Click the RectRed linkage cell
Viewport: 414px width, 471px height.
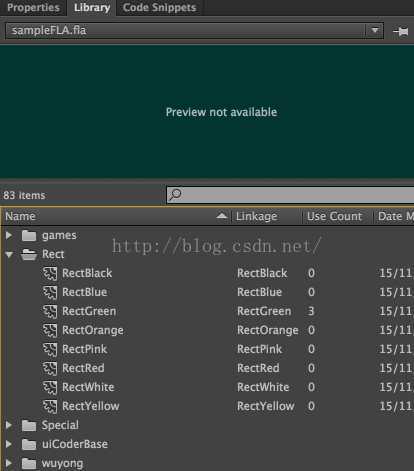click(x=258, y=368)
